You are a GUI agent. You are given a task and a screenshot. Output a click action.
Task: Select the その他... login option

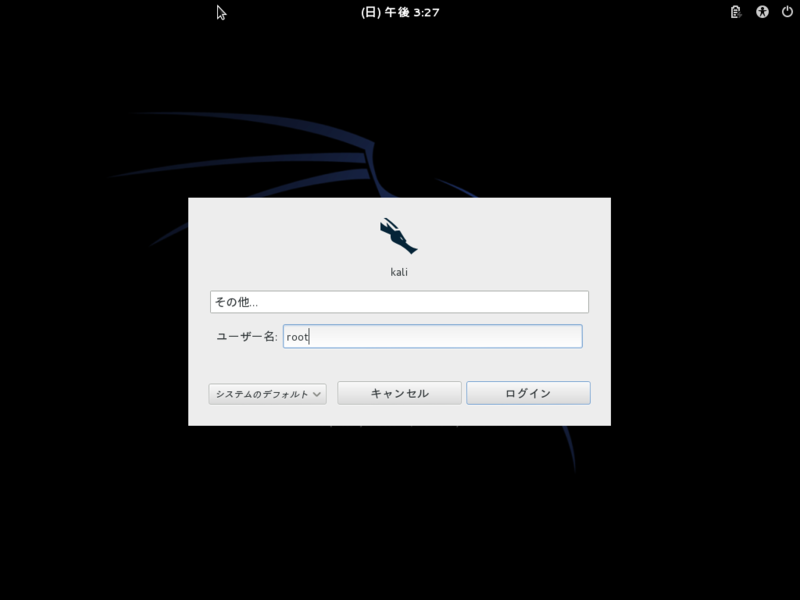click(x=398, y=301)
